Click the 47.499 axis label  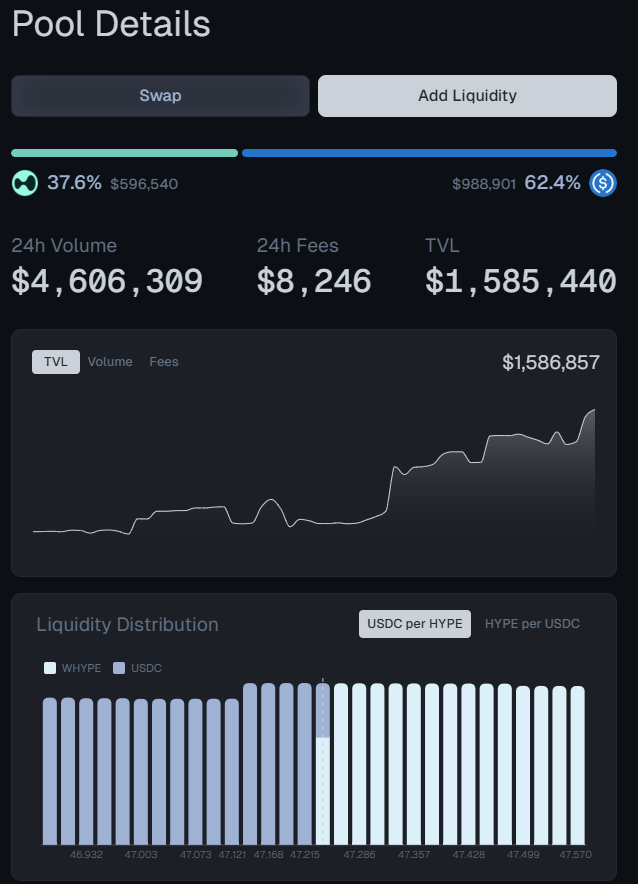point(523,855)
